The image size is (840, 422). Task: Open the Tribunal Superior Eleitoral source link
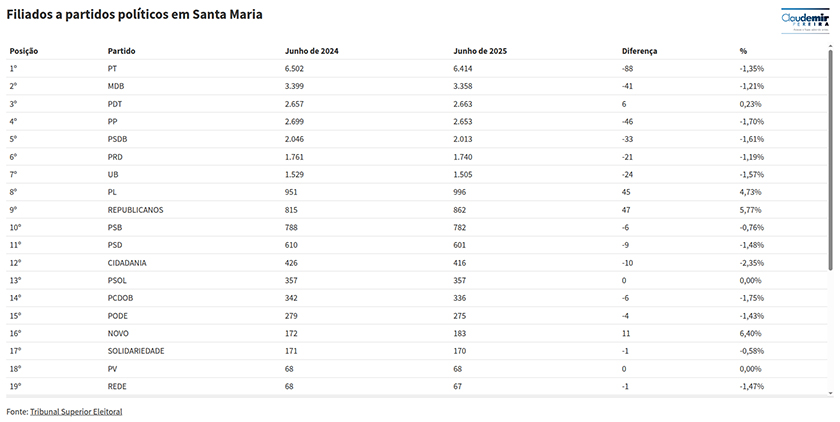tap(76, 411)
